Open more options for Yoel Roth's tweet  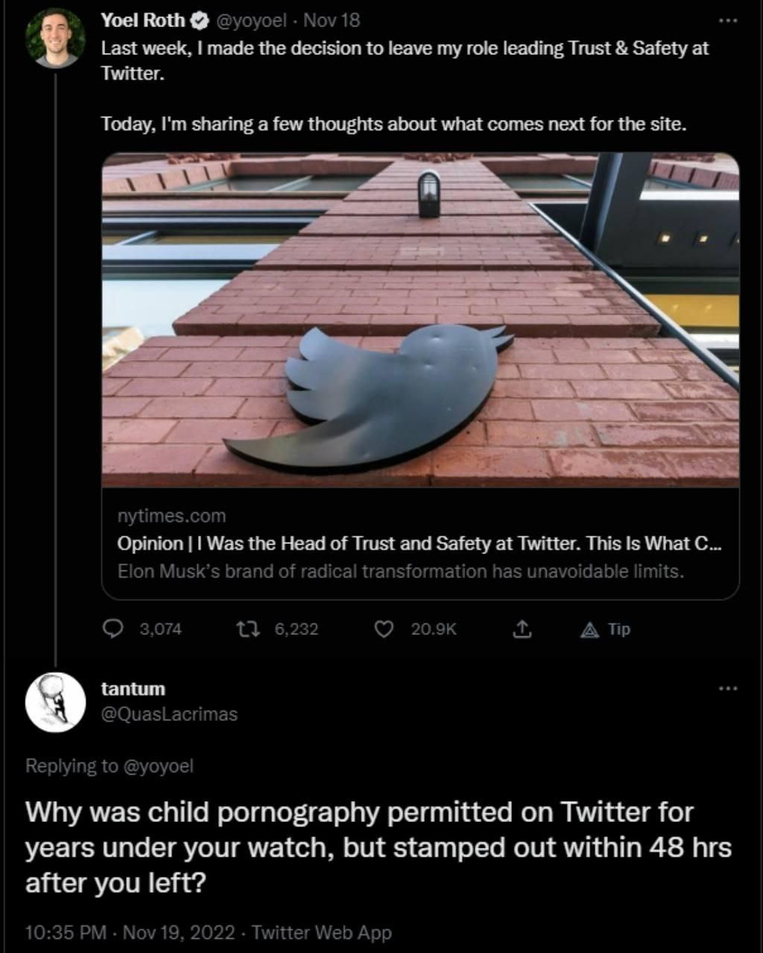[x=728, y=20]
